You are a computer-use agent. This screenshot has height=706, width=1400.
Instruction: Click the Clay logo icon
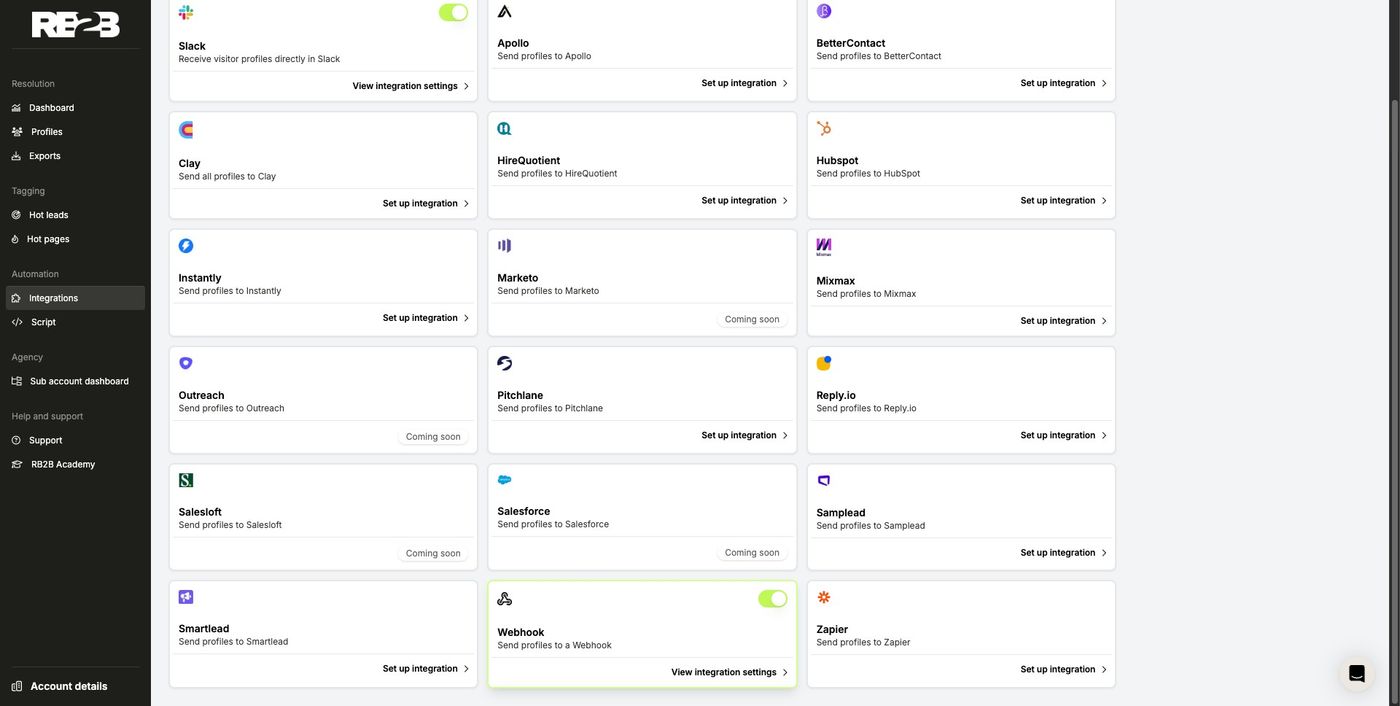click(186, 130)
